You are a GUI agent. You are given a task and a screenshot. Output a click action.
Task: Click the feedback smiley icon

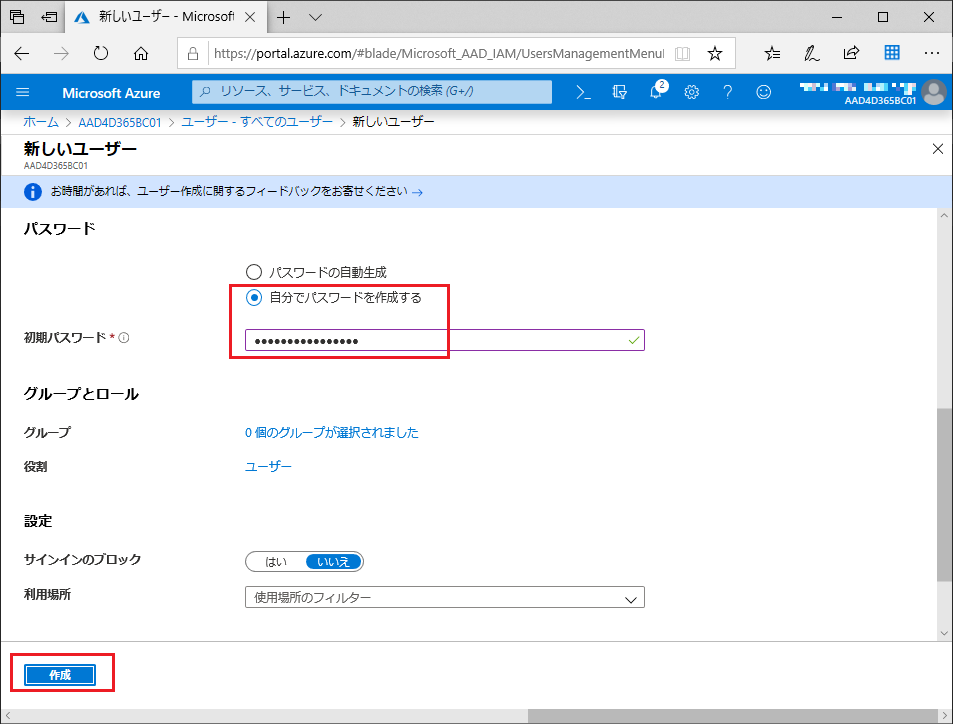tap(764, 92)
